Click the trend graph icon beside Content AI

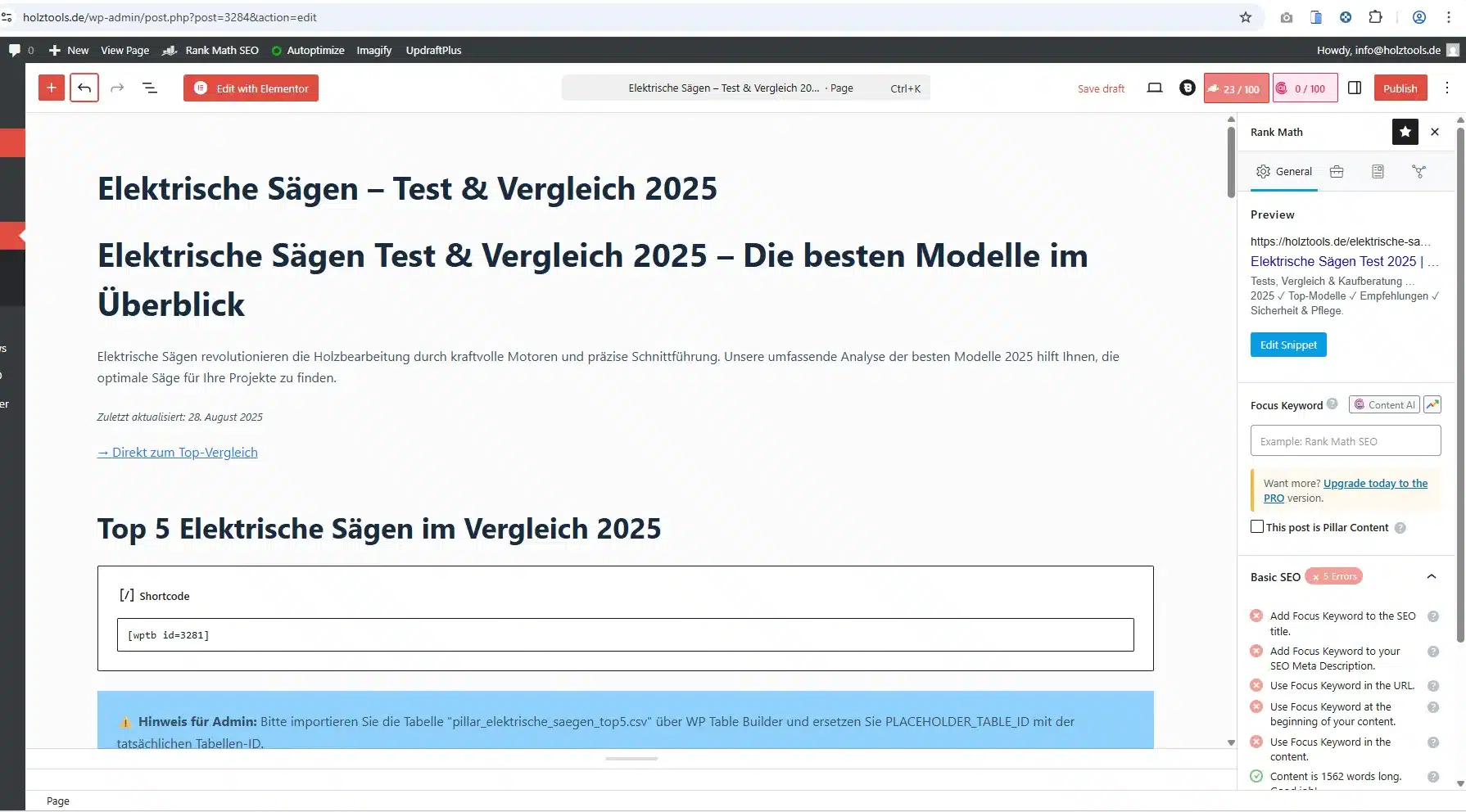(x=1432, y=404)
